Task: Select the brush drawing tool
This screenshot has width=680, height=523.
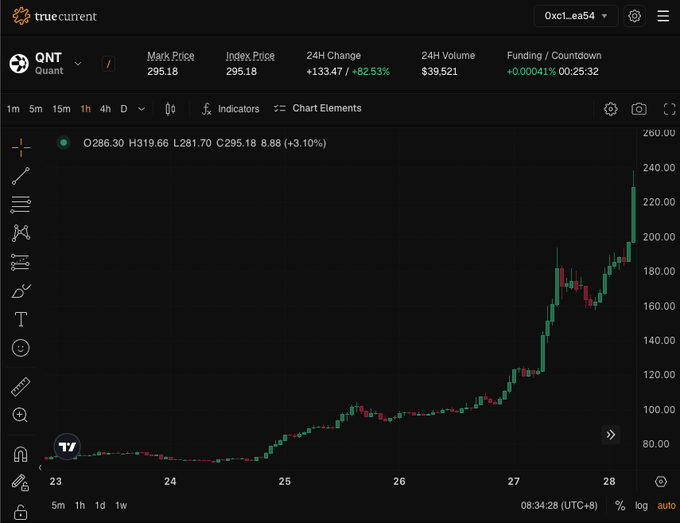Action: click(x=20, y=291)
